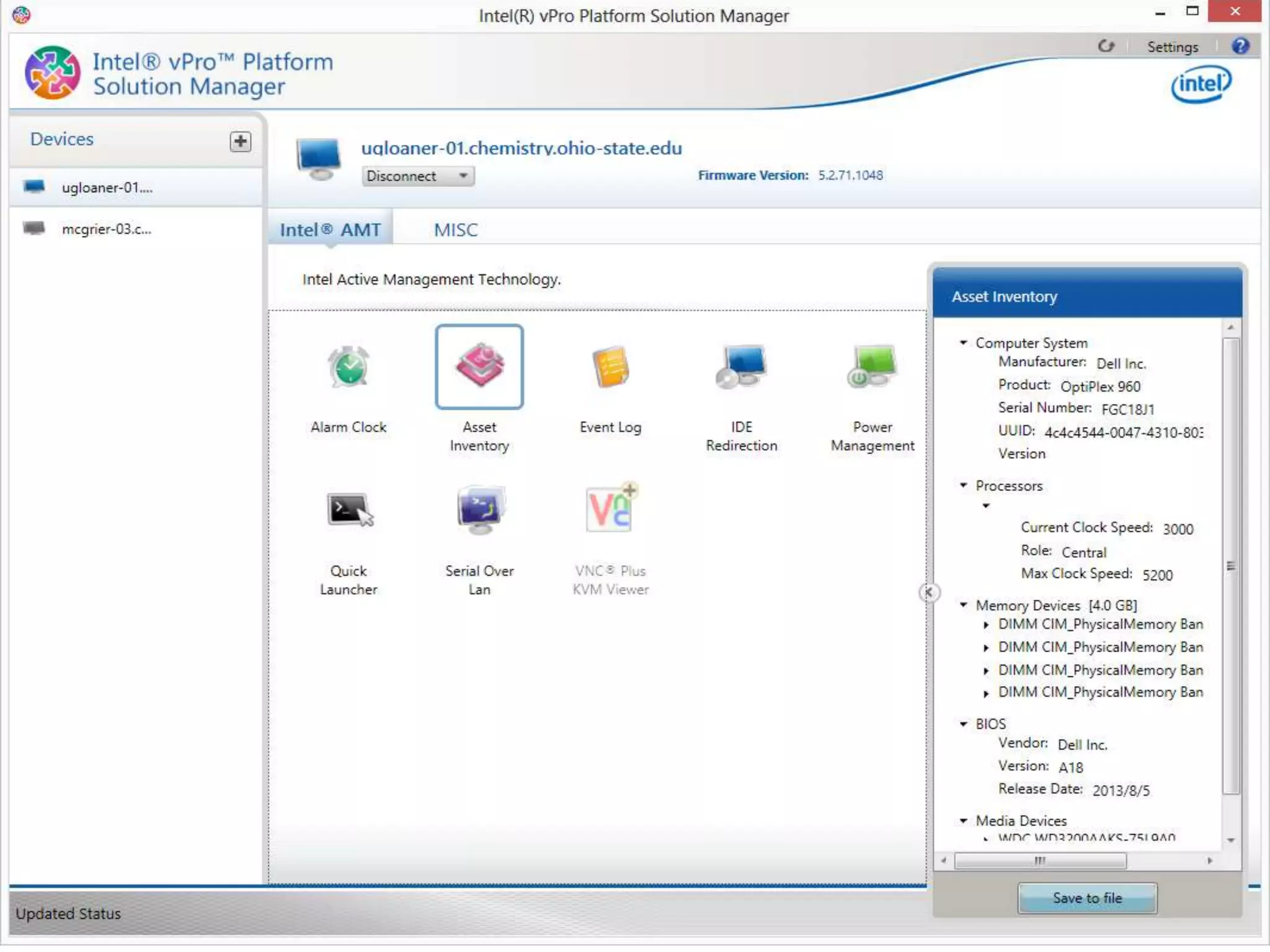
Task: Expand the fourth DIMM CIM_PhysicalMemory entry
Action: coord(986,694)
